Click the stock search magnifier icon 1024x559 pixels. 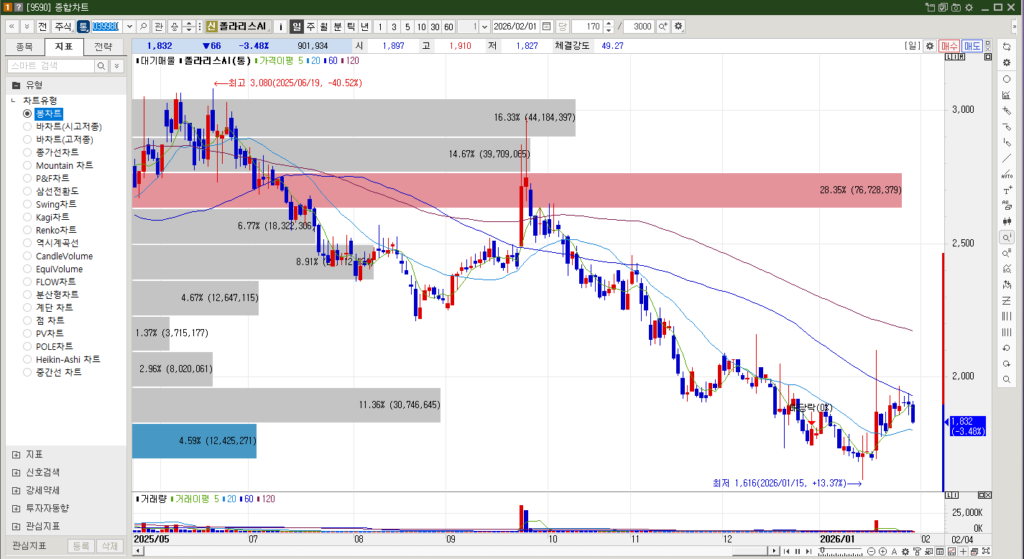(145, 26)
